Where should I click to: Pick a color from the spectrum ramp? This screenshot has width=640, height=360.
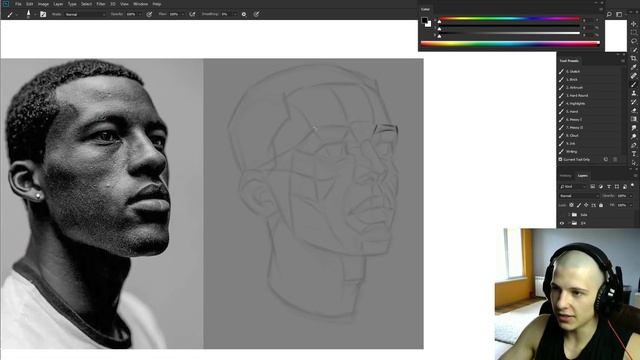(x=510, y=44)
